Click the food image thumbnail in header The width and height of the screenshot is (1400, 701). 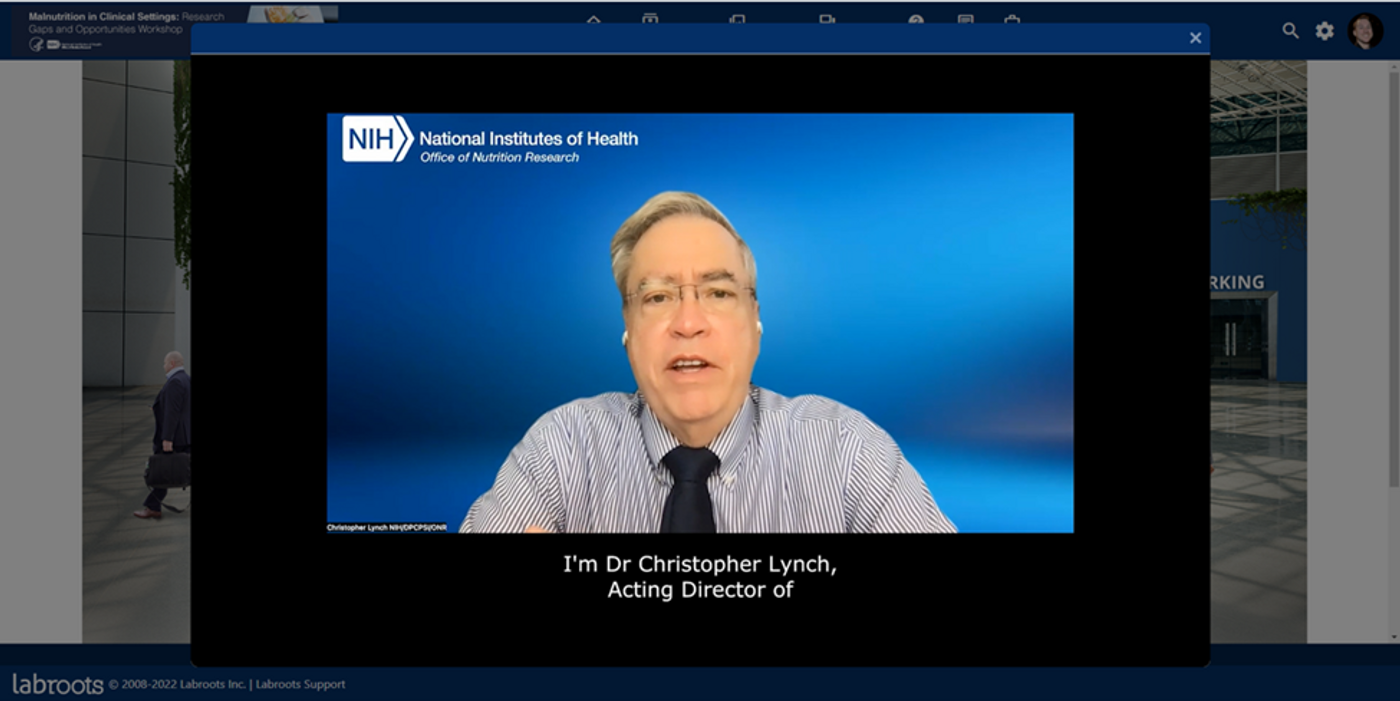pyautogui.click(x=292, y=14)
